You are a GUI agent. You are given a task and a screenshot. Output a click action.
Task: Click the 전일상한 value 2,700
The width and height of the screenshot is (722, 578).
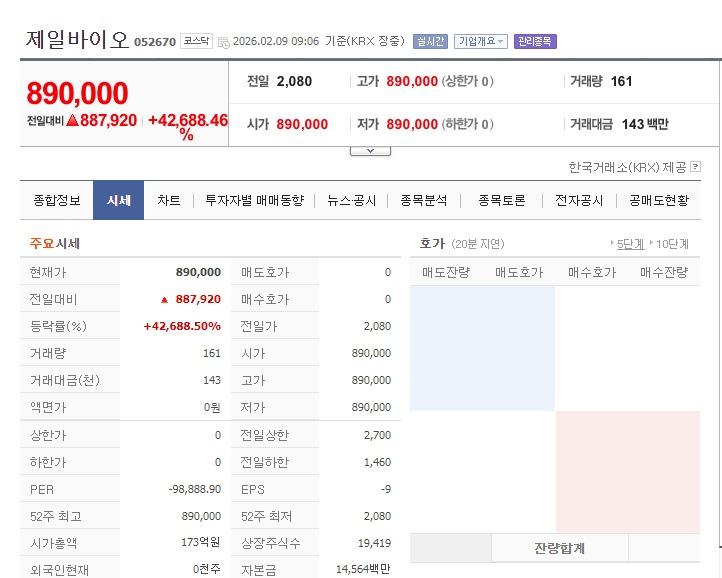click(377, 435)
